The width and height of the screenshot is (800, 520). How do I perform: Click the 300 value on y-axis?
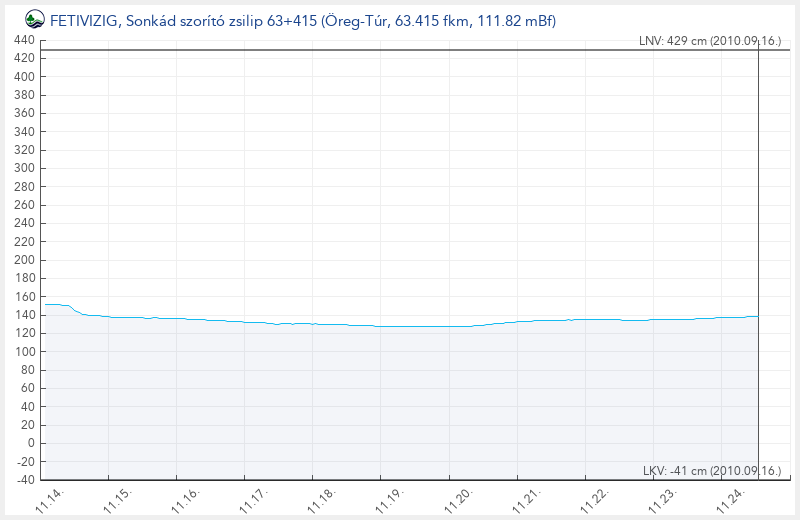[x=25, y=168]
